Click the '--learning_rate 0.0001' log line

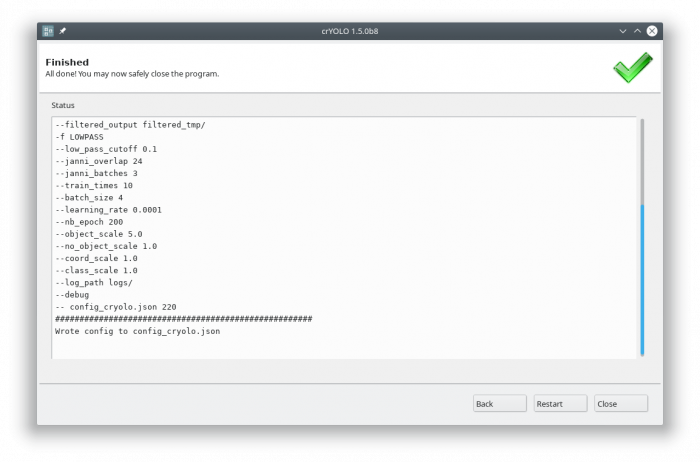(x=108, y=210)
